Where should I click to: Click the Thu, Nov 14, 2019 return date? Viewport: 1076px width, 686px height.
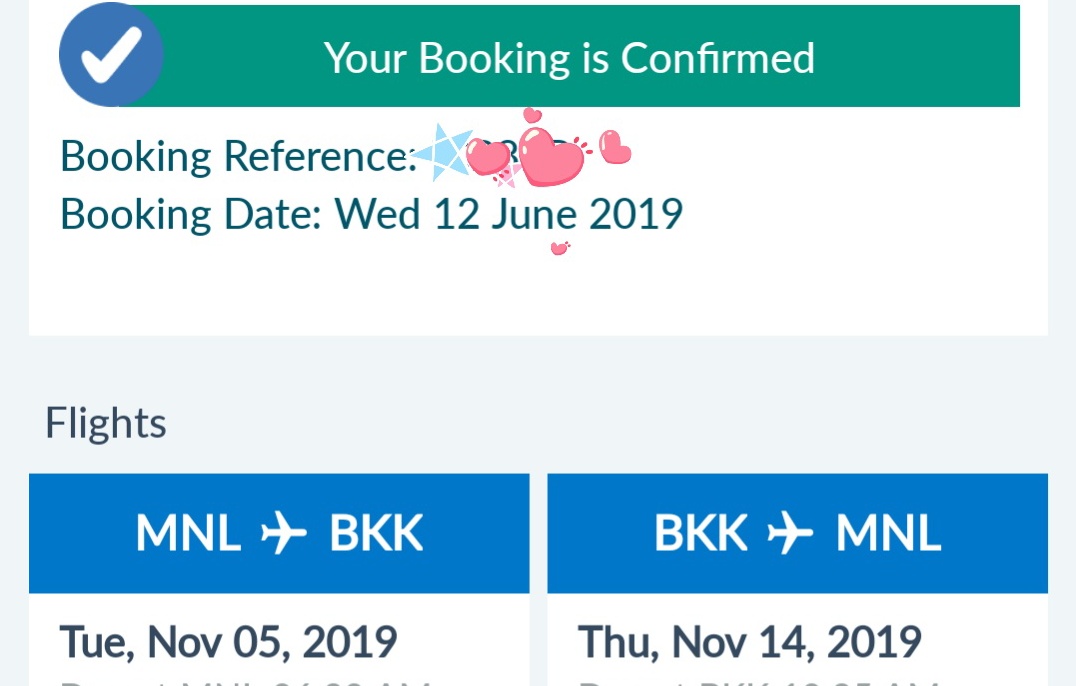click(x=750, y=643)
